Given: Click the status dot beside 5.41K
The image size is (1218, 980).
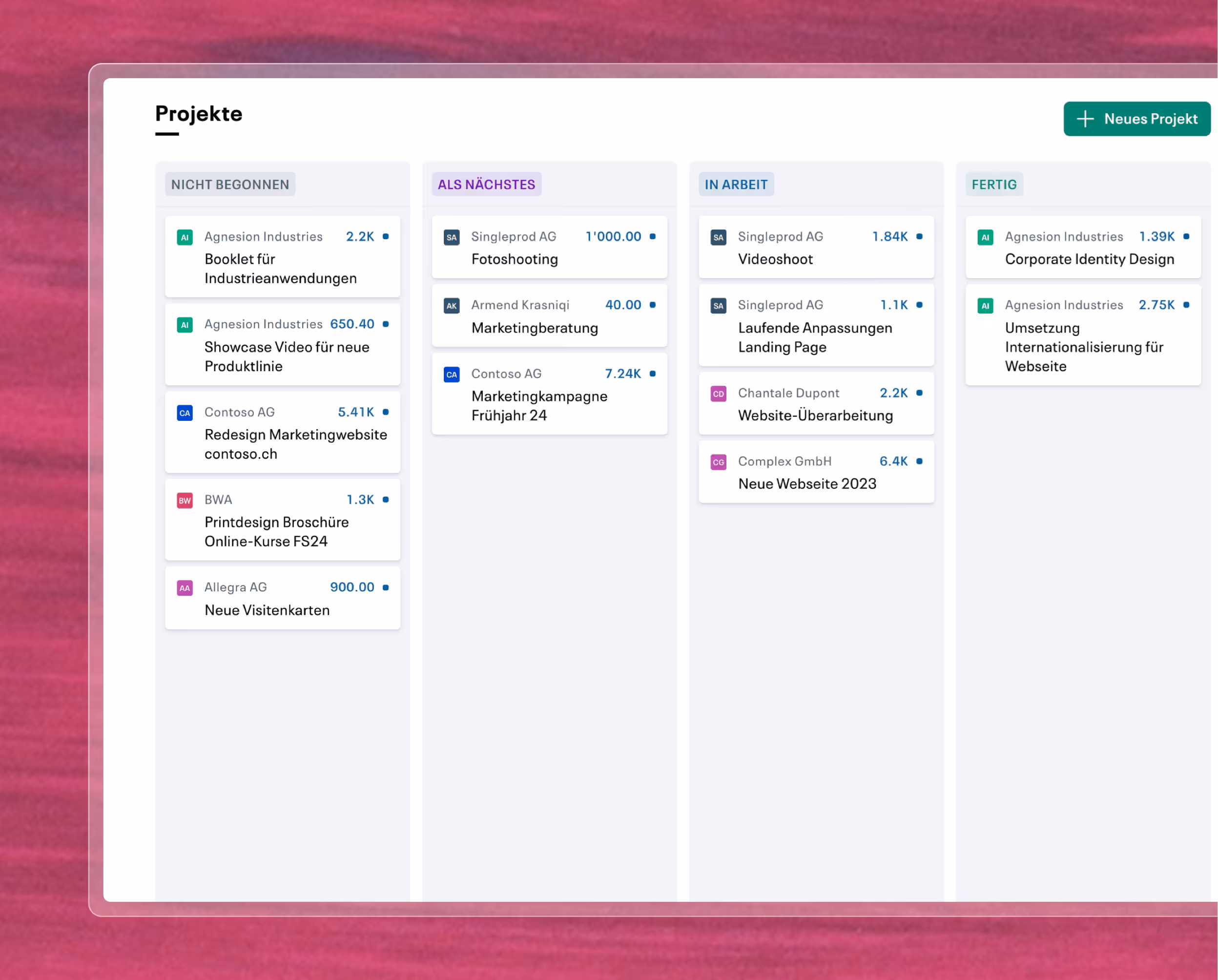Looking at the screenshot, I should [x=386, y=412].
